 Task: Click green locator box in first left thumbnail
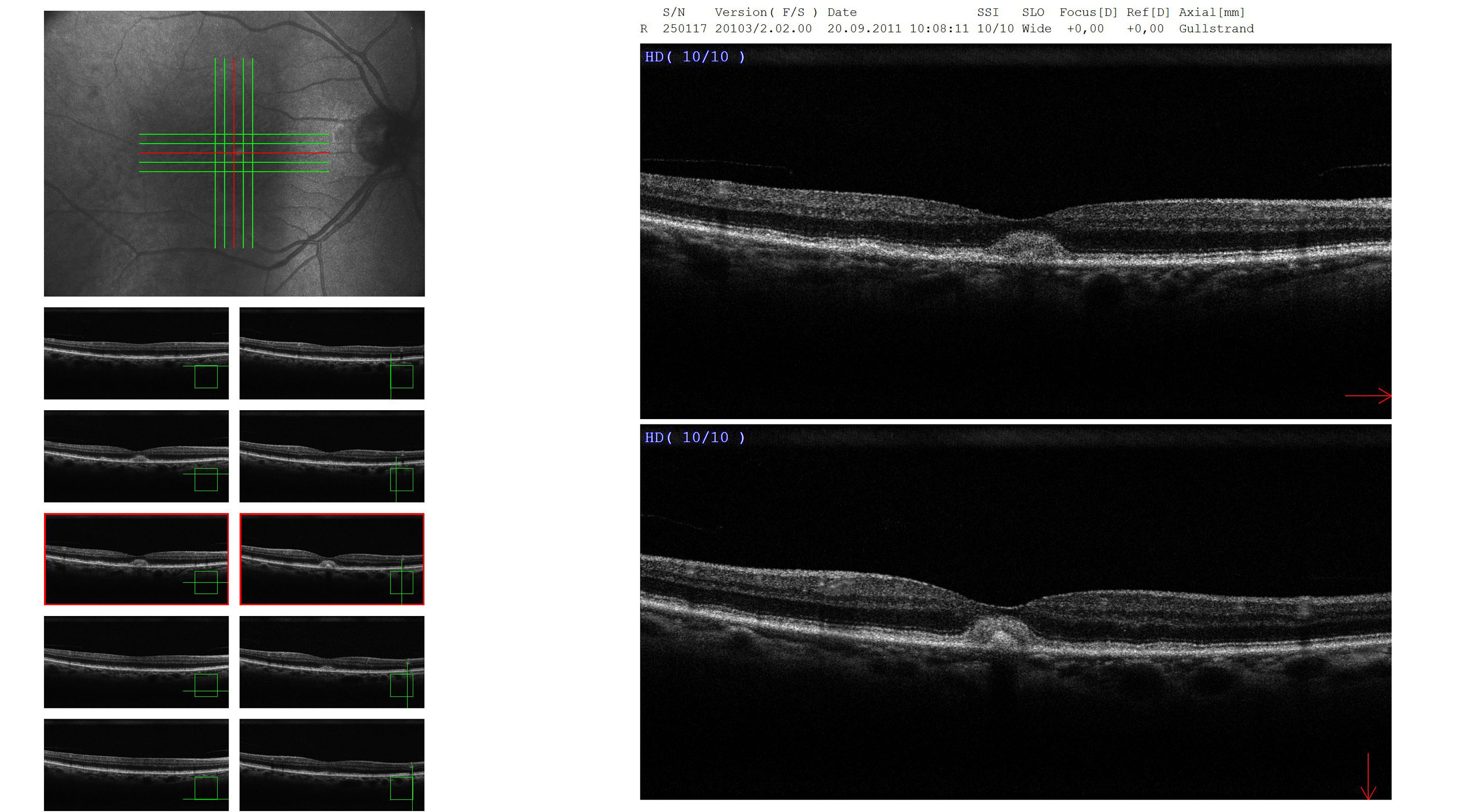point(206,377)
